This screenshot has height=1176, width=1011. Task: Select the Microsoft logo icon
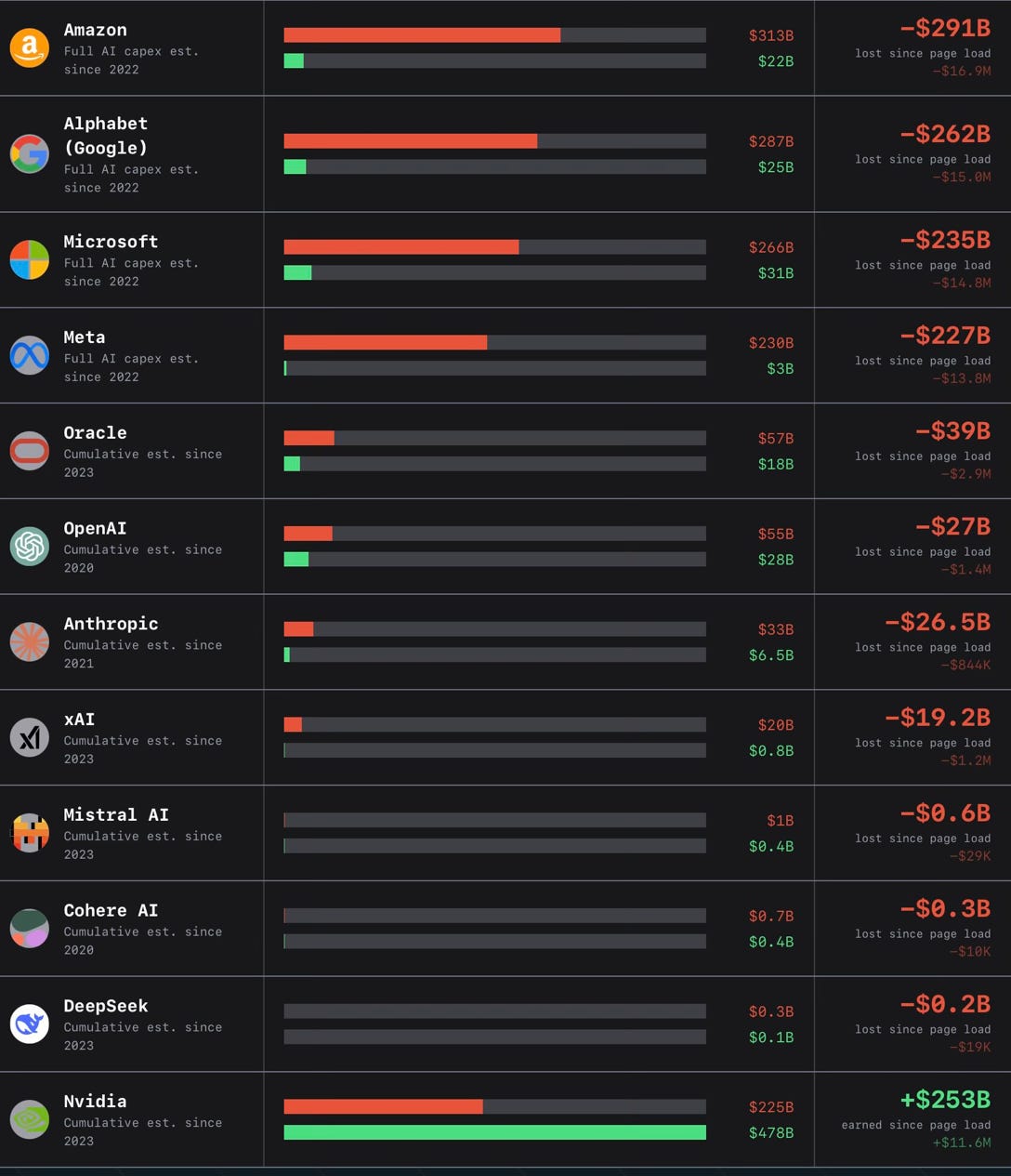(30, 260)
